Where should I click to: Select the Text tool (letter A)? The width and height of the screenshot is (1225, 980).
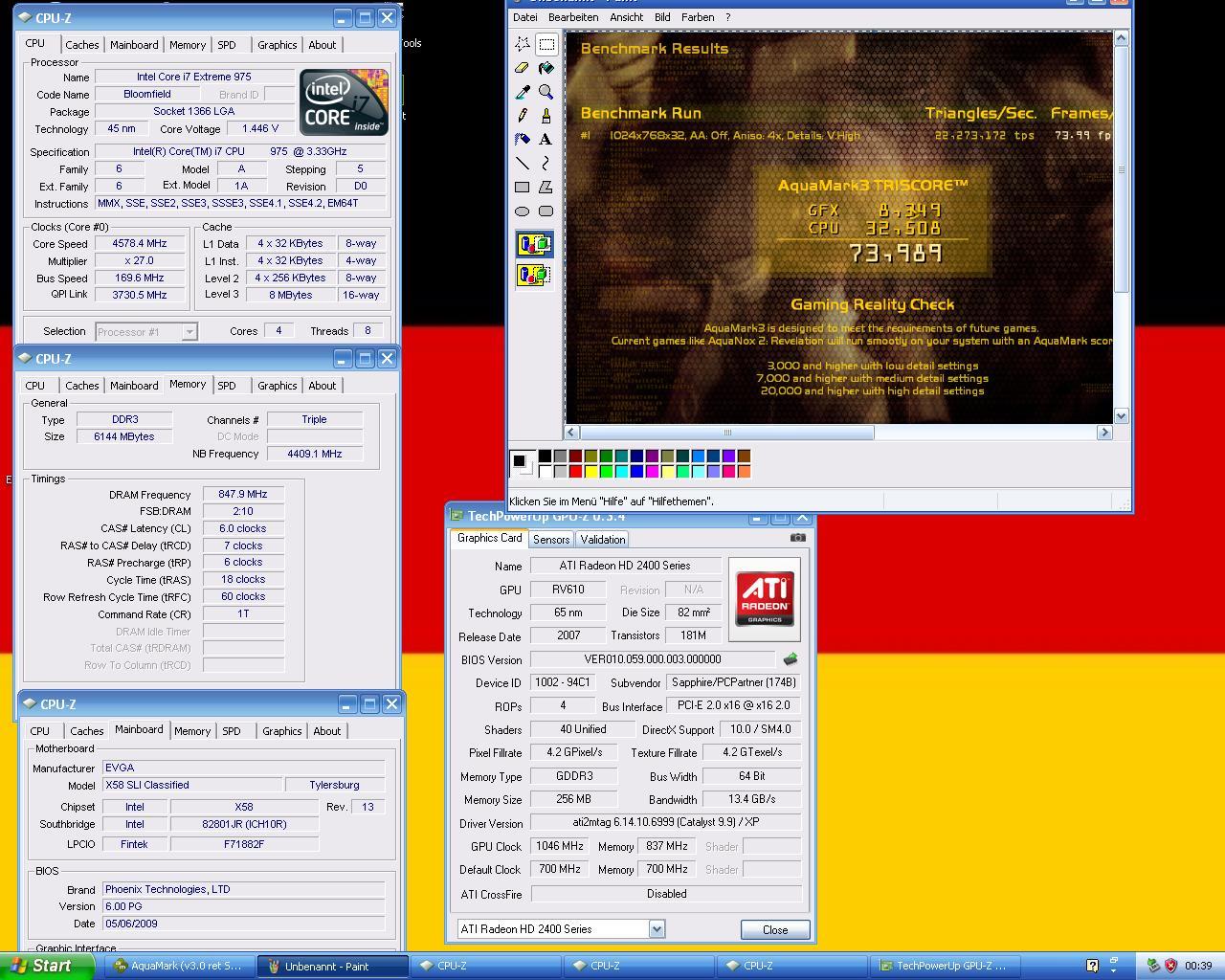pos(546,140)
